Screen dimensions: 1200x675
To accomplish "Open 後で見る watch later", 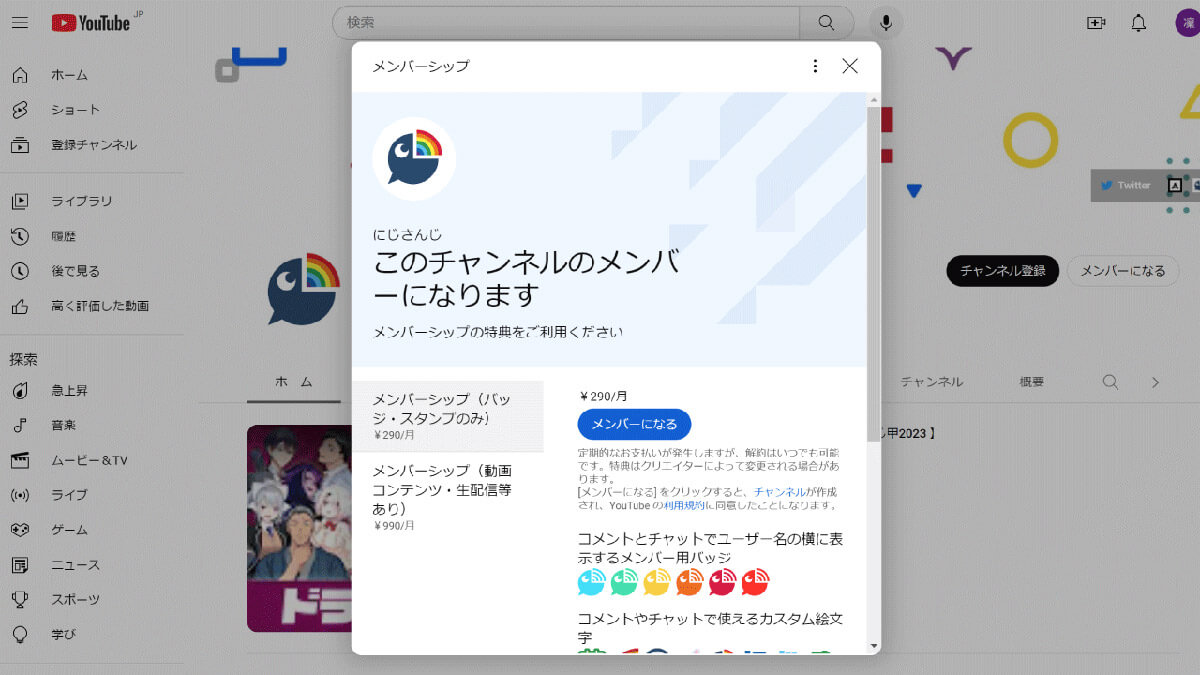I will pyautogui.click(x=75, y=271).
